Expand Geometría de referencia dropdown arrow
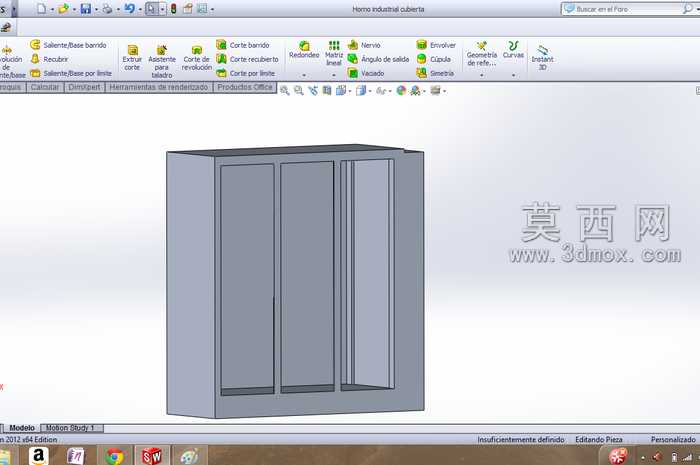The height and width of the screenshot is (465, 700). pos(482,75)
